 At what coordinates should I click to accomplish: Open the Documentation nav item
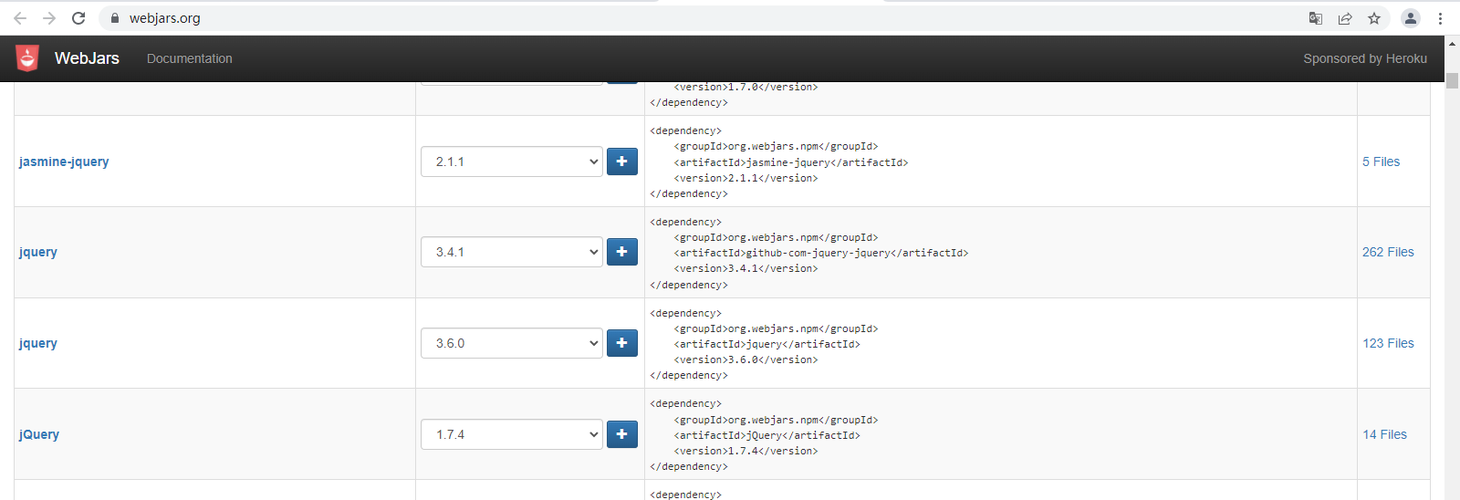(189, 59)
